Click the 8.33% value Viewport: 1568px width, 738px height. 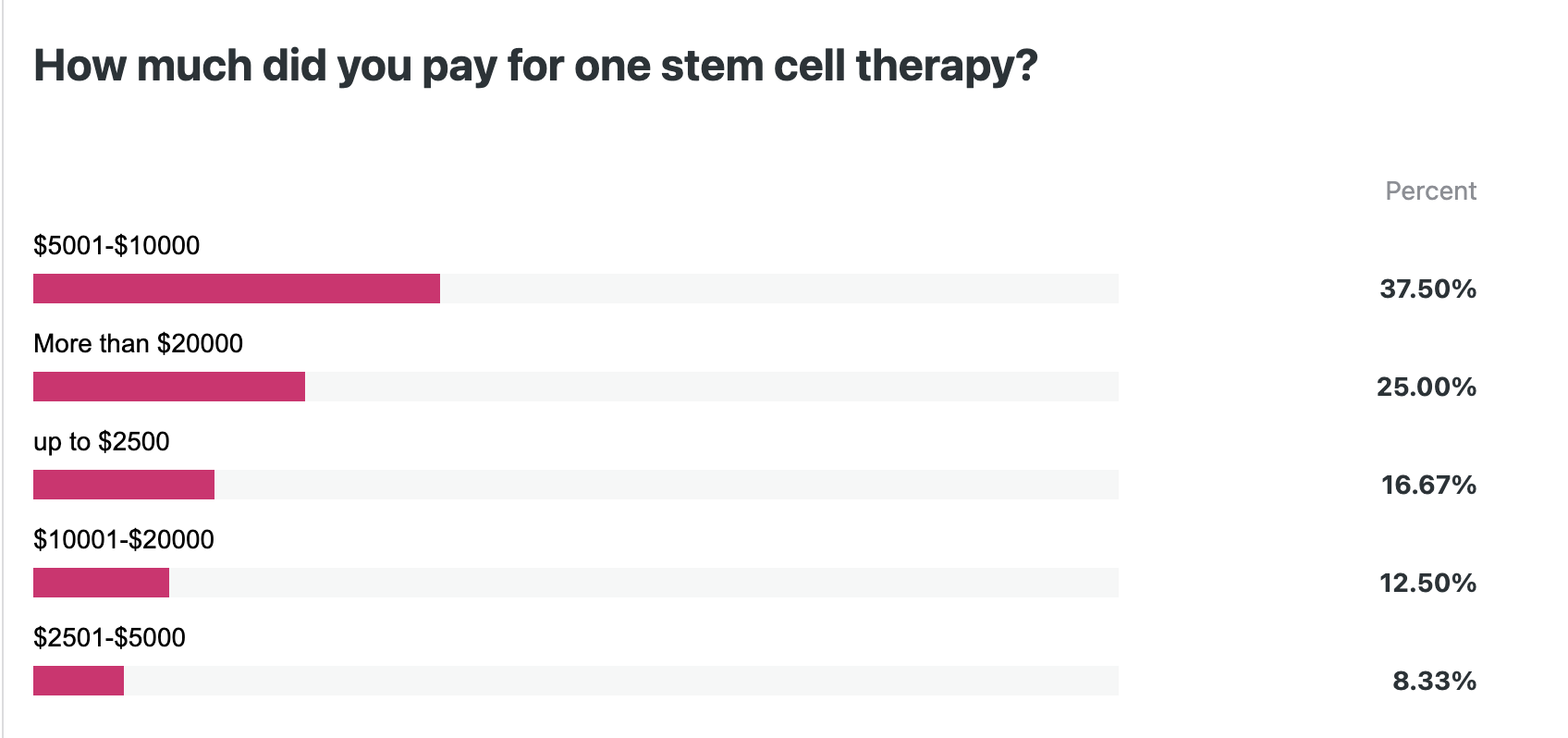coord(1434,681)
